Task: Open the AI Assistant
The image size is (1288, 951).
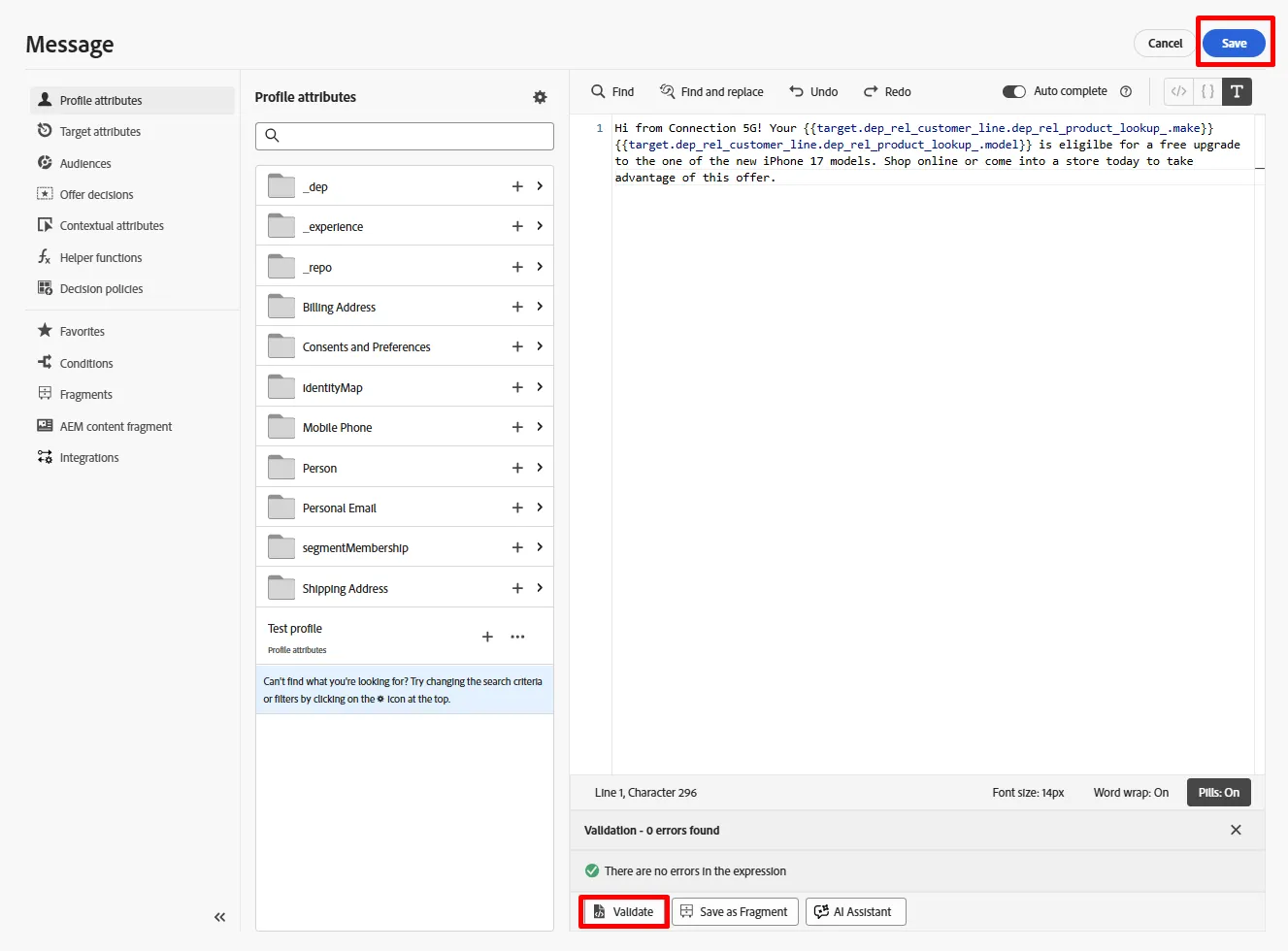Action: pyautogui.click(x=855, y=911)
